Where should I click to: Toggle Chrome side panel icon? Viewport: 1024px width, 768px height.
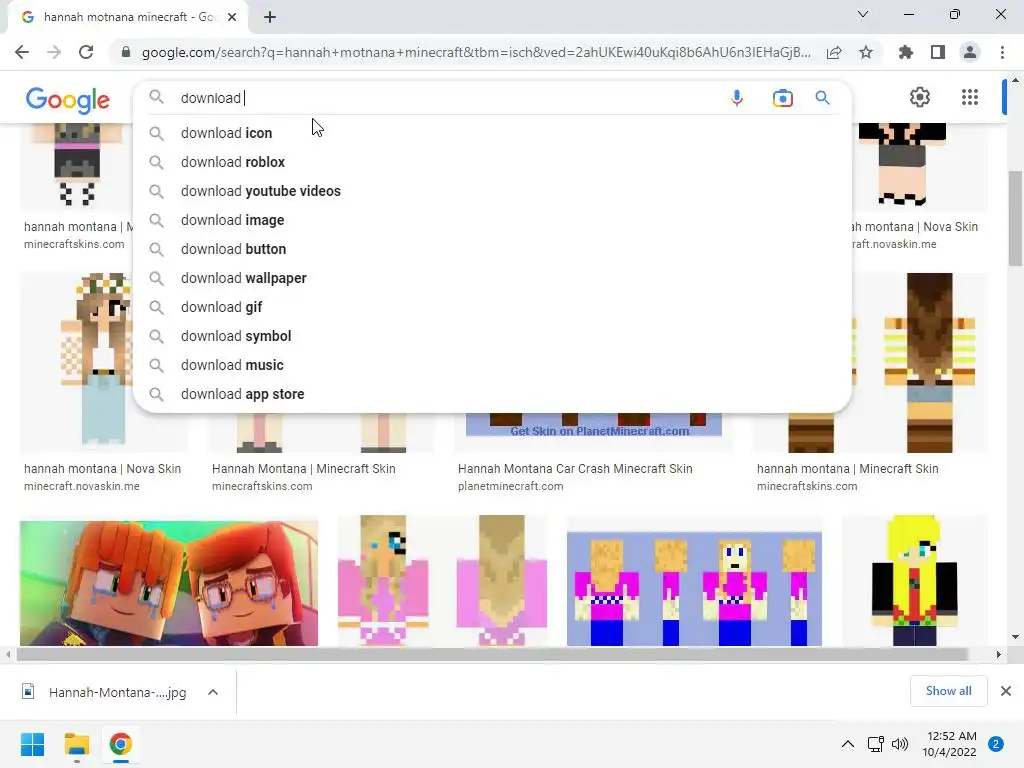click(938, 52)
